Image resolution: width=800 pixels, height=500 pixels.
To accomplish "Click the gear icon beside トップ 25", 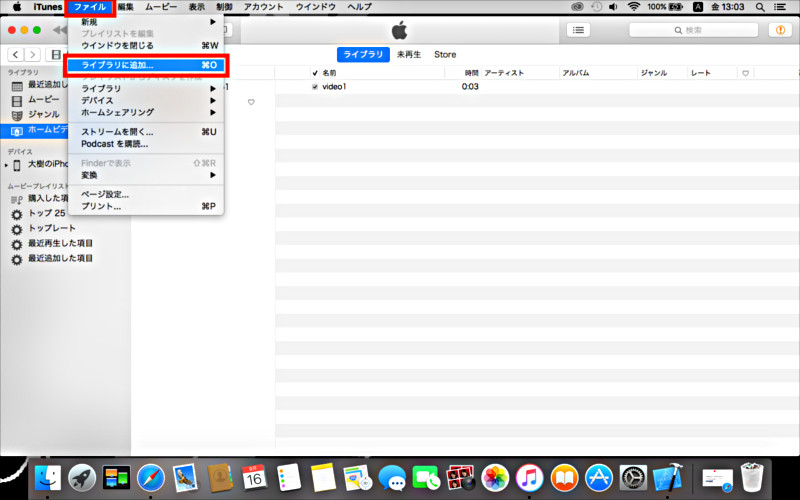I will pyautogui.click(x=17, y=214).
